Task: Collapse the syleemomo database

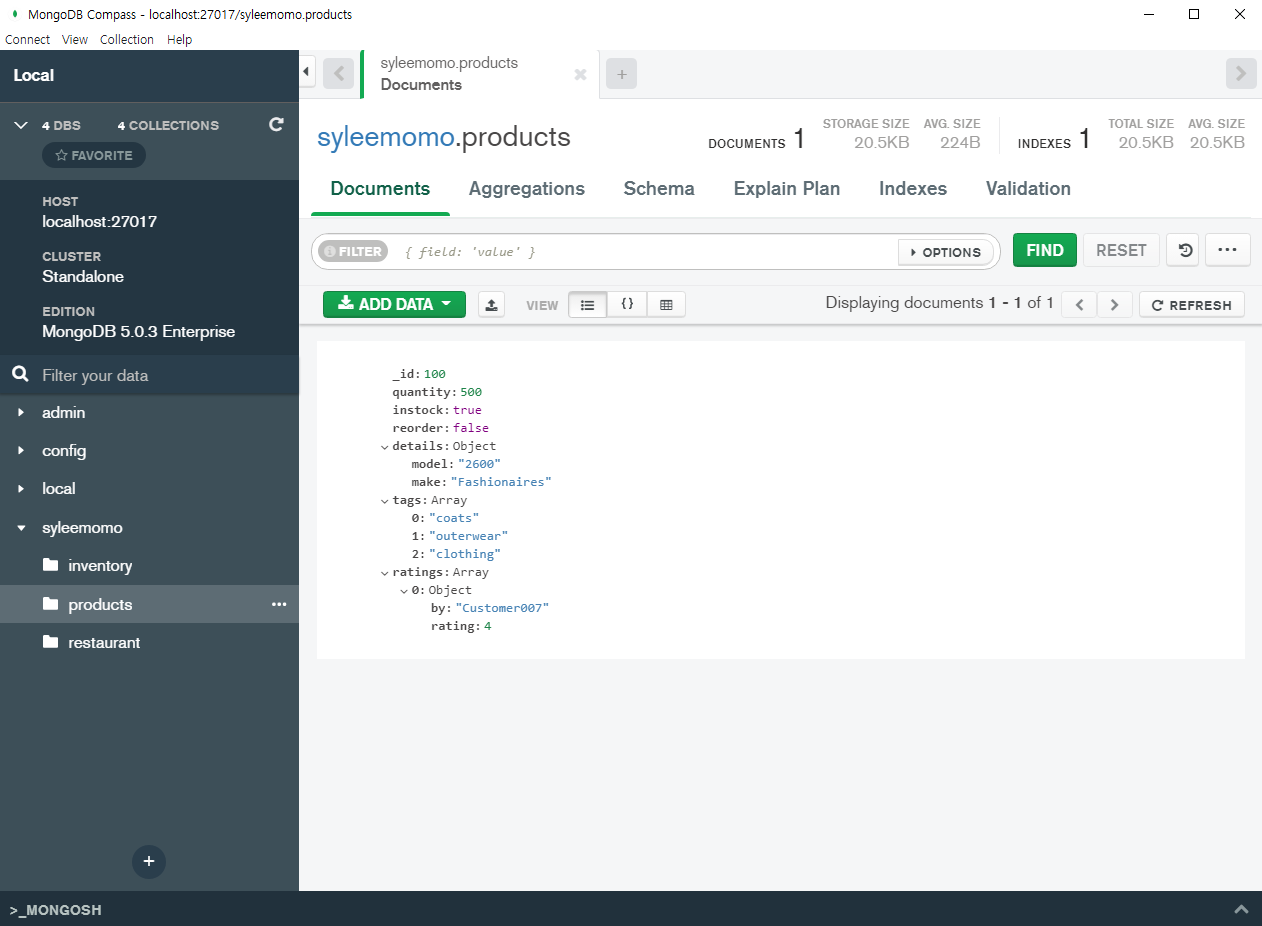Action: pyautogui.click(x=21, y=528)
